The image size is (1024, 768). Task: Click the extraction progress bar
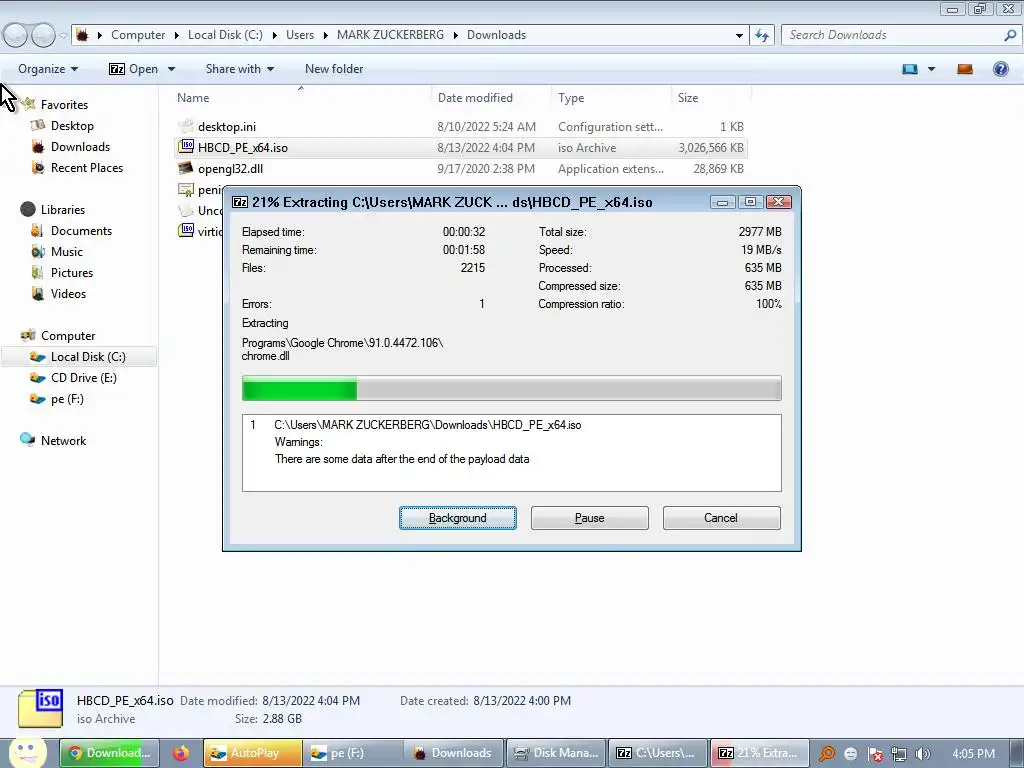tap(511, 388)
